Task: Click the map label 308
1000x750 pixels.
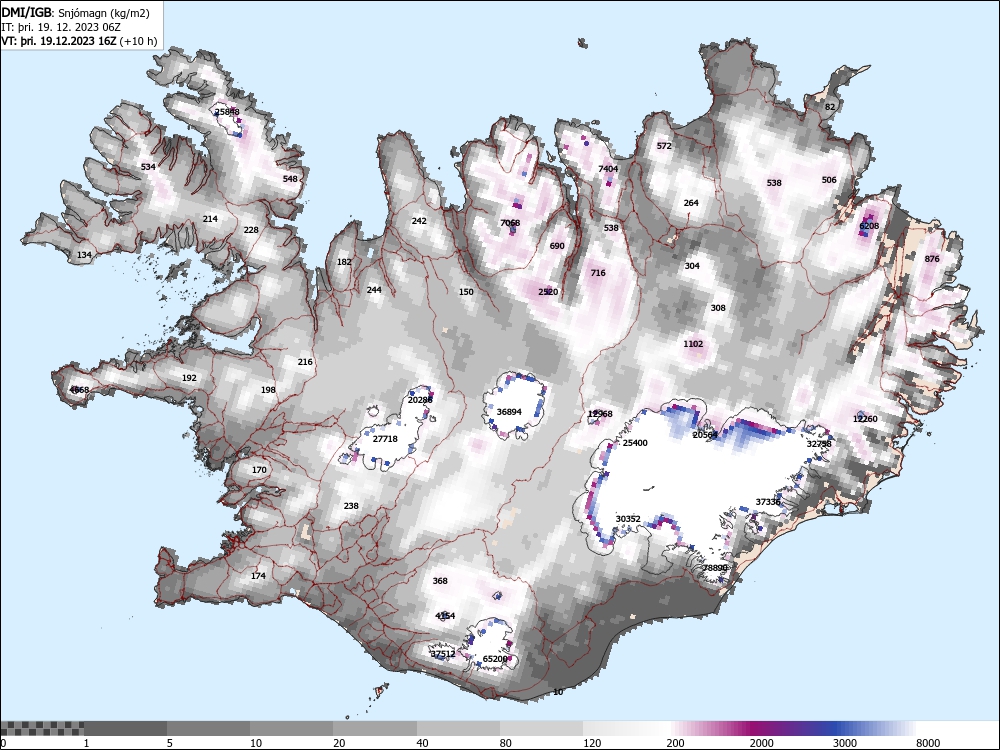Action: (x=718, y=308)
